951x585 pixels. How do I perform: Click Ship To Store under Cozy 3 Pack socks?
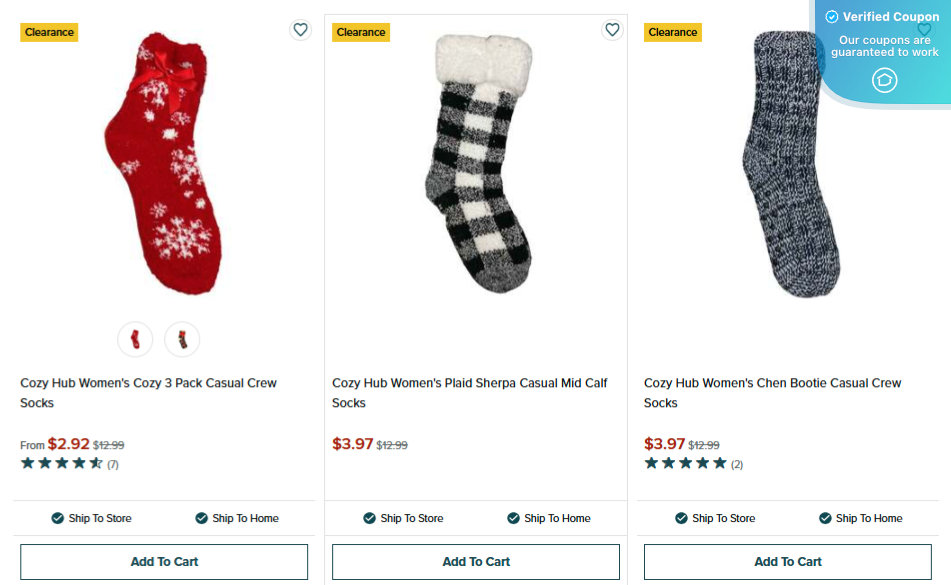pyautogui.click(x=91, y=518)
